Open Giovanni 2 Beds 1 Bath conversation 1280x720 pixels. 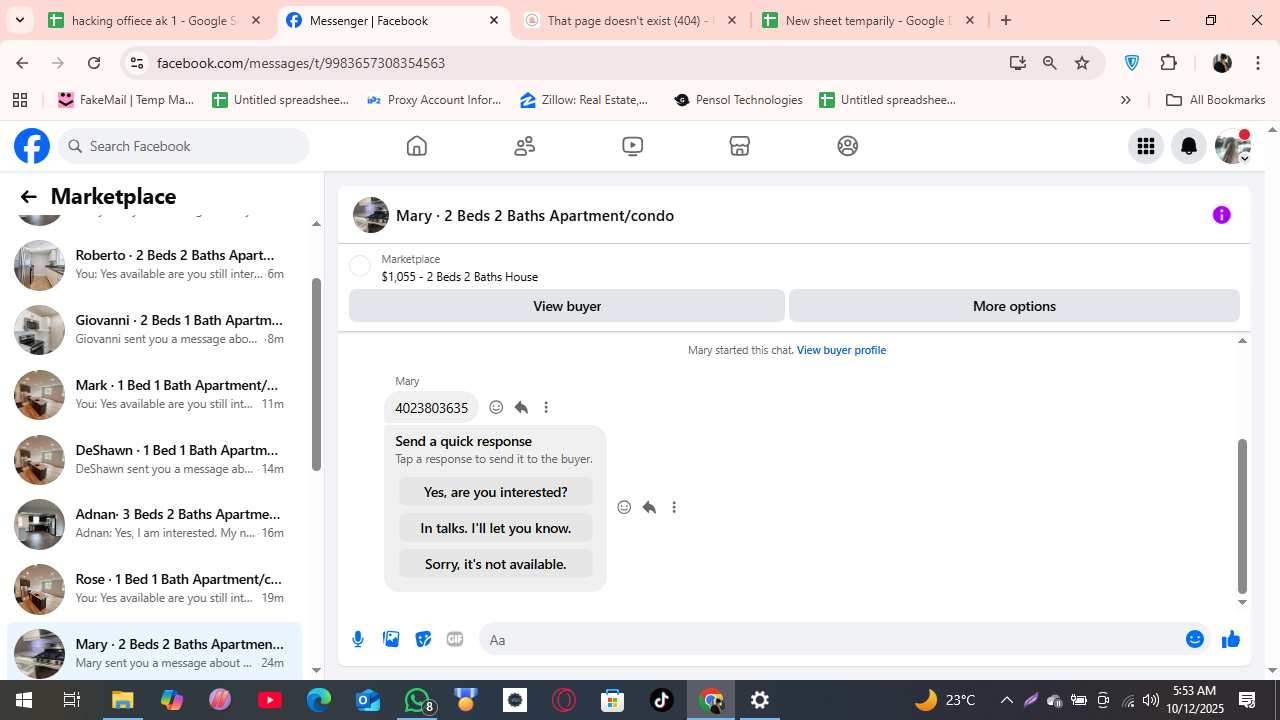153,330
